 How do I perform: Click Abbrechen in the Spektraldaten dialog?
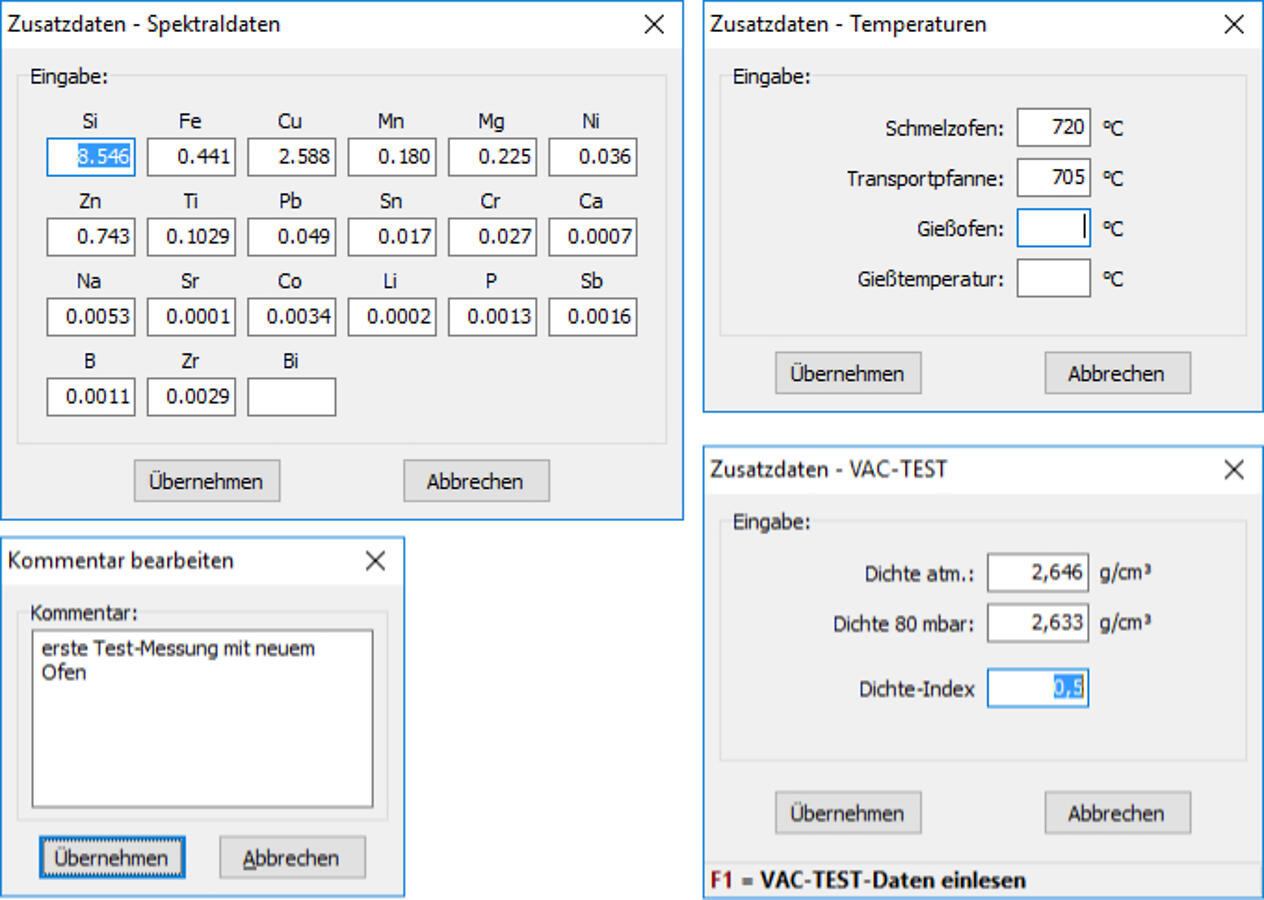pos(475,481)
